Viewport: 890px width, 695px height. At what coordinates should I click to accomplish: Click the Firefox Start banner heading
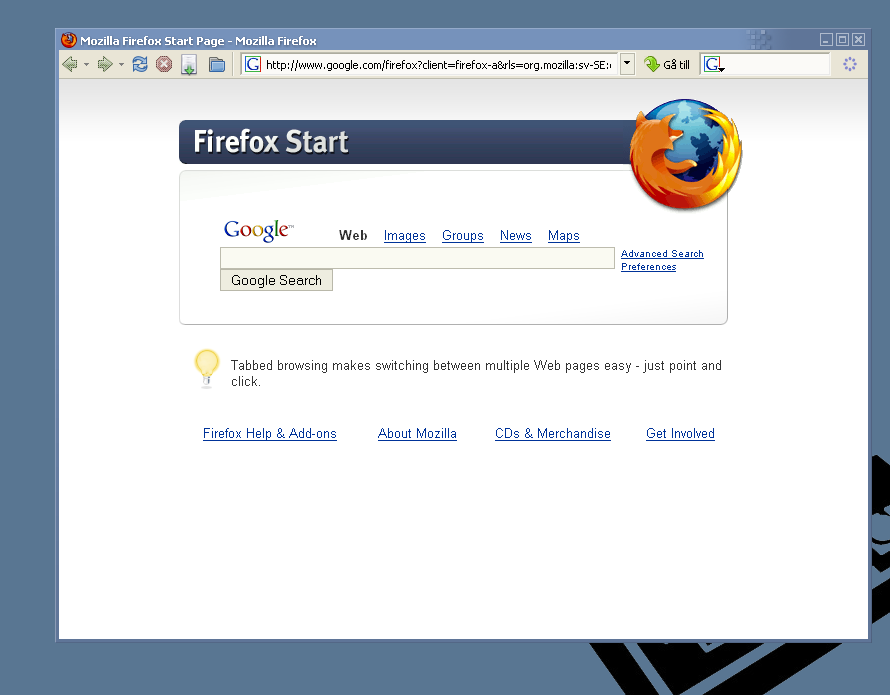pyautogui.click(x=271, y=141)
